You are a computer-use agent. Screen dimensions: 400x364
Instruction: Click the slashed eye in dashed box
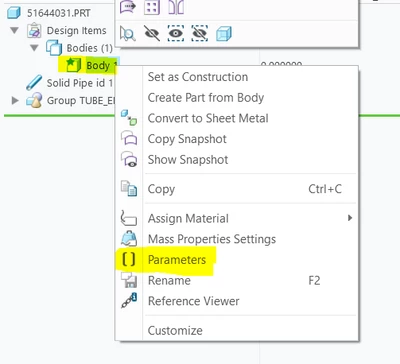point(200,33)
